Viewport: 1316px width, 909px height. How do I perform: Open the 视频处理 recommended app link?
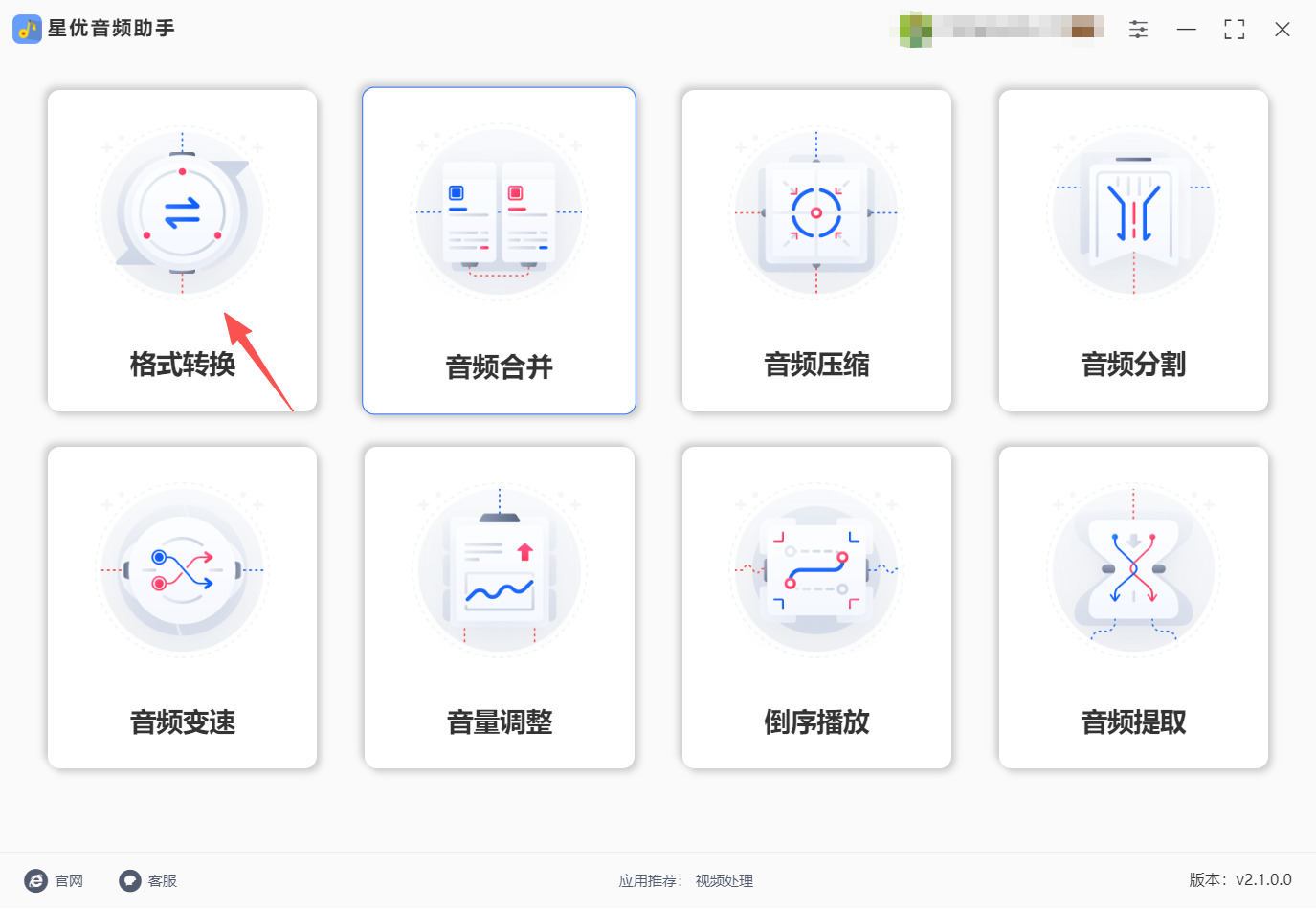click(725, 881)
